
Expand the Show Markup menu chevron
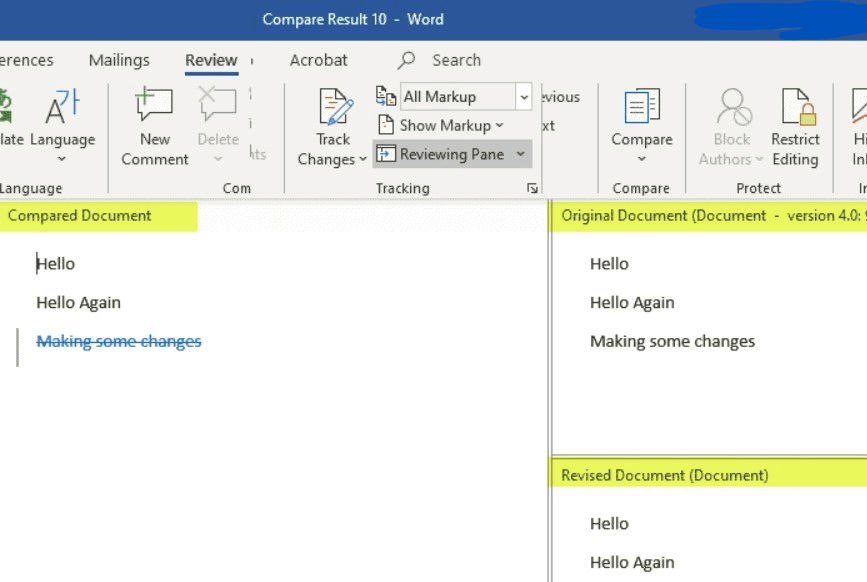tap(499, 125)
